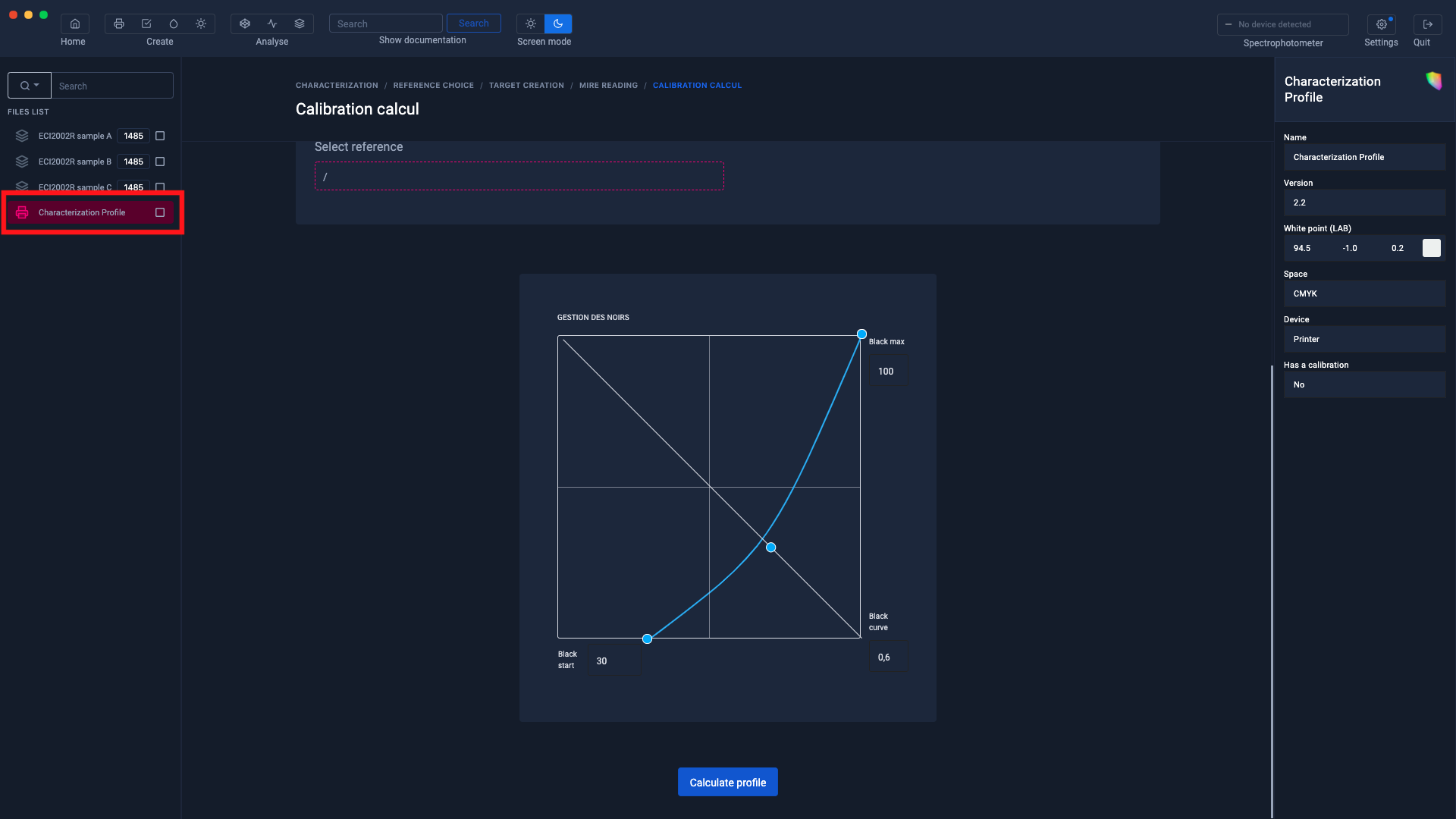Screen dimensions: 1456x819
Task: Open the Settings gear icon
Action: (x=1382, y=24)
